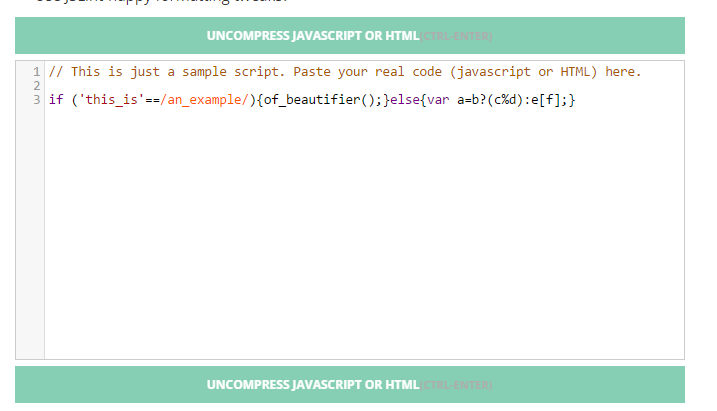Click the bottom Uncompress JavaScript or HTML button

tap(350, 384)
